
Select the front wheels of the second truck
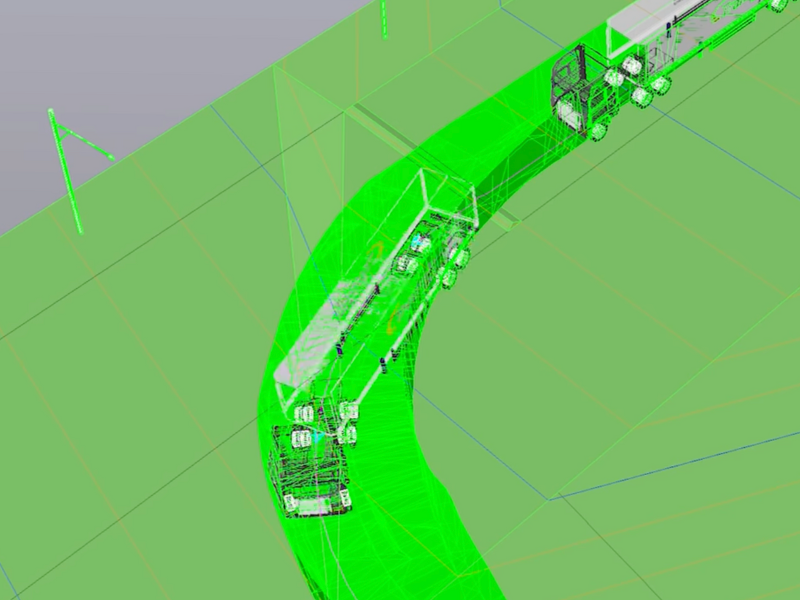tap(600, 130)
